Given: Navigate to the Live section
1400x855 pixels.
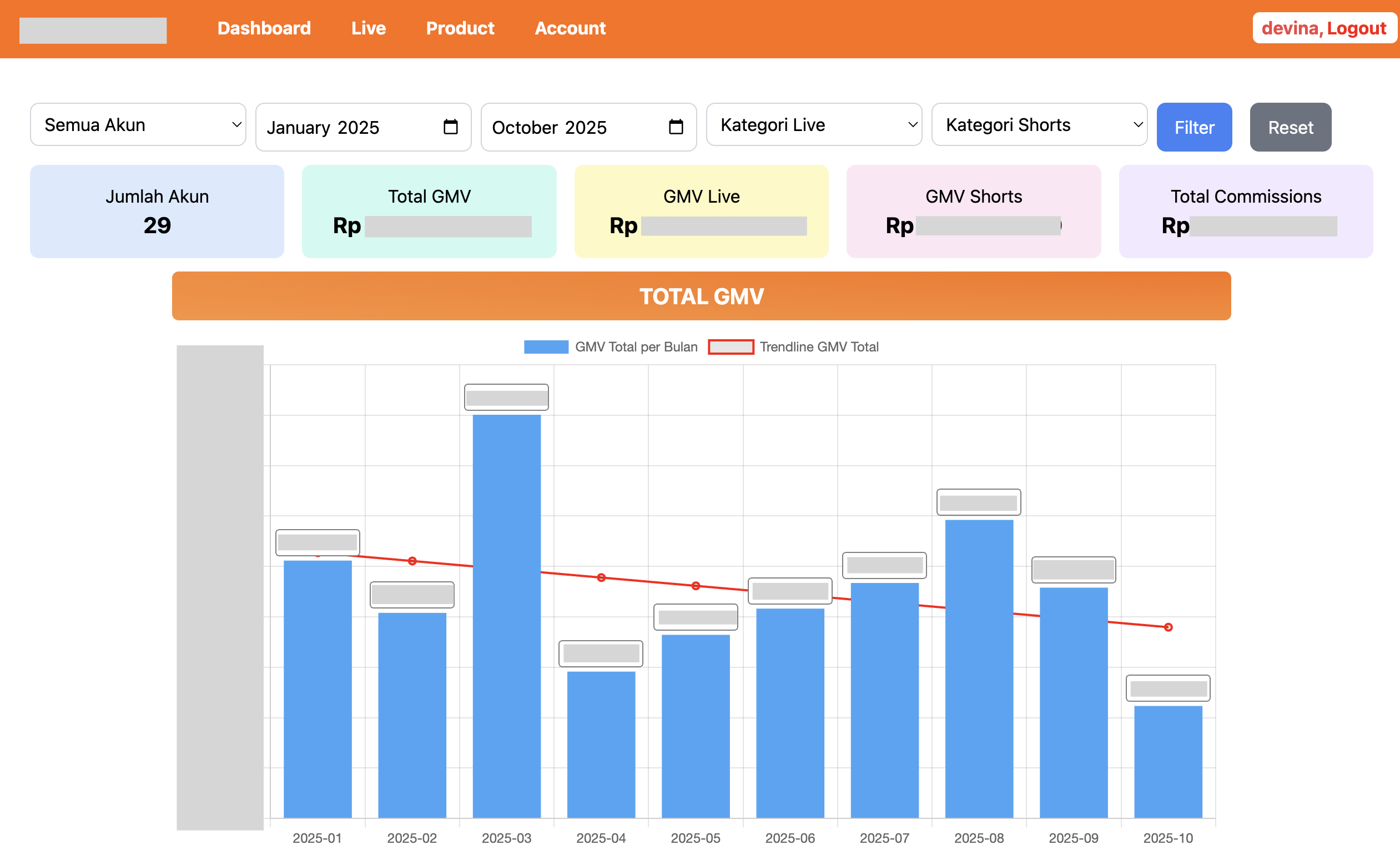Looking at the screenshot, I should 368,28.
